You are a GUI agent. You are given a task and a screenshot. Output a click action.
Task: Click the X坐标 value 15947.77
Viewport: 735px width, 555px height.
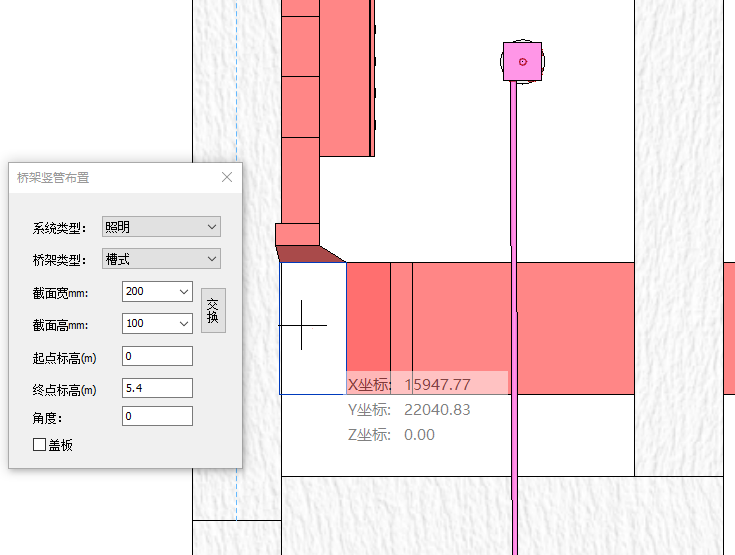(x=437, y=385)
